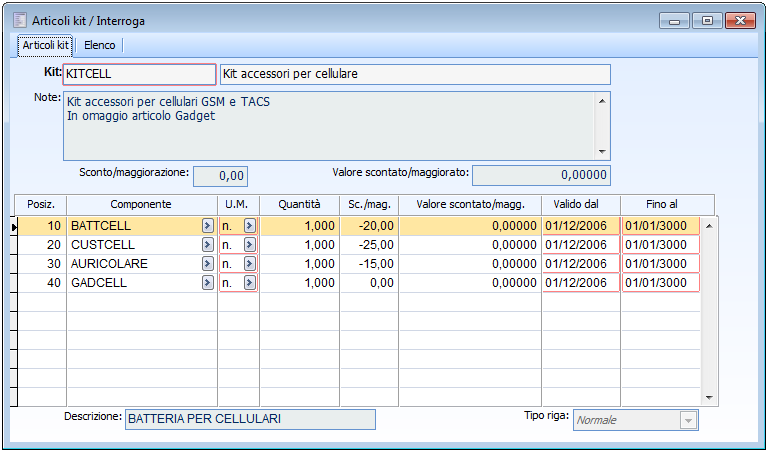Click position 20 cell
772x455 pixels.
point(42,245)
